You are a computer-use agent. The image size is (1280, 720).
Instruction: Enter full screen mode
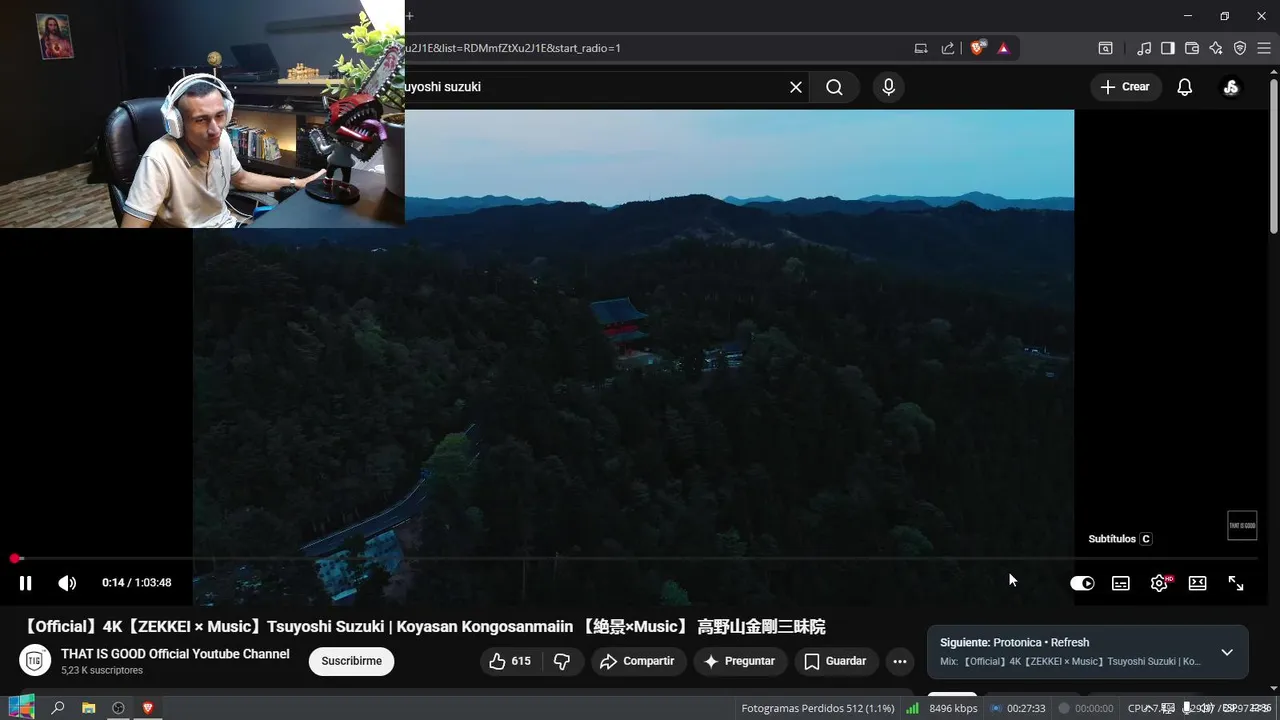click(1236, 583)
